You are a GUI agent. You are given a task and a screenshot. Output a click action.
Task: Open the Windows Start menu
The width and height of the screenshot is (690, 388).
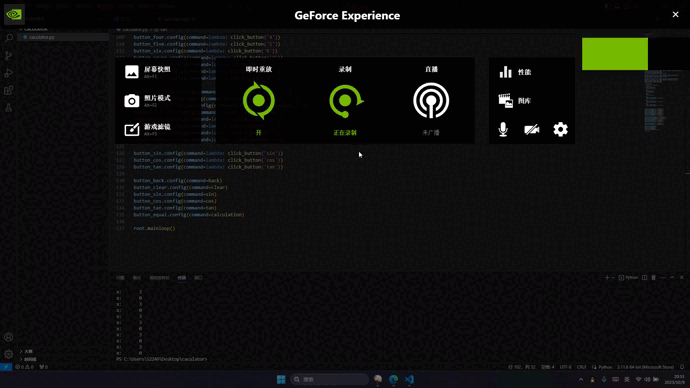point(281,379)
